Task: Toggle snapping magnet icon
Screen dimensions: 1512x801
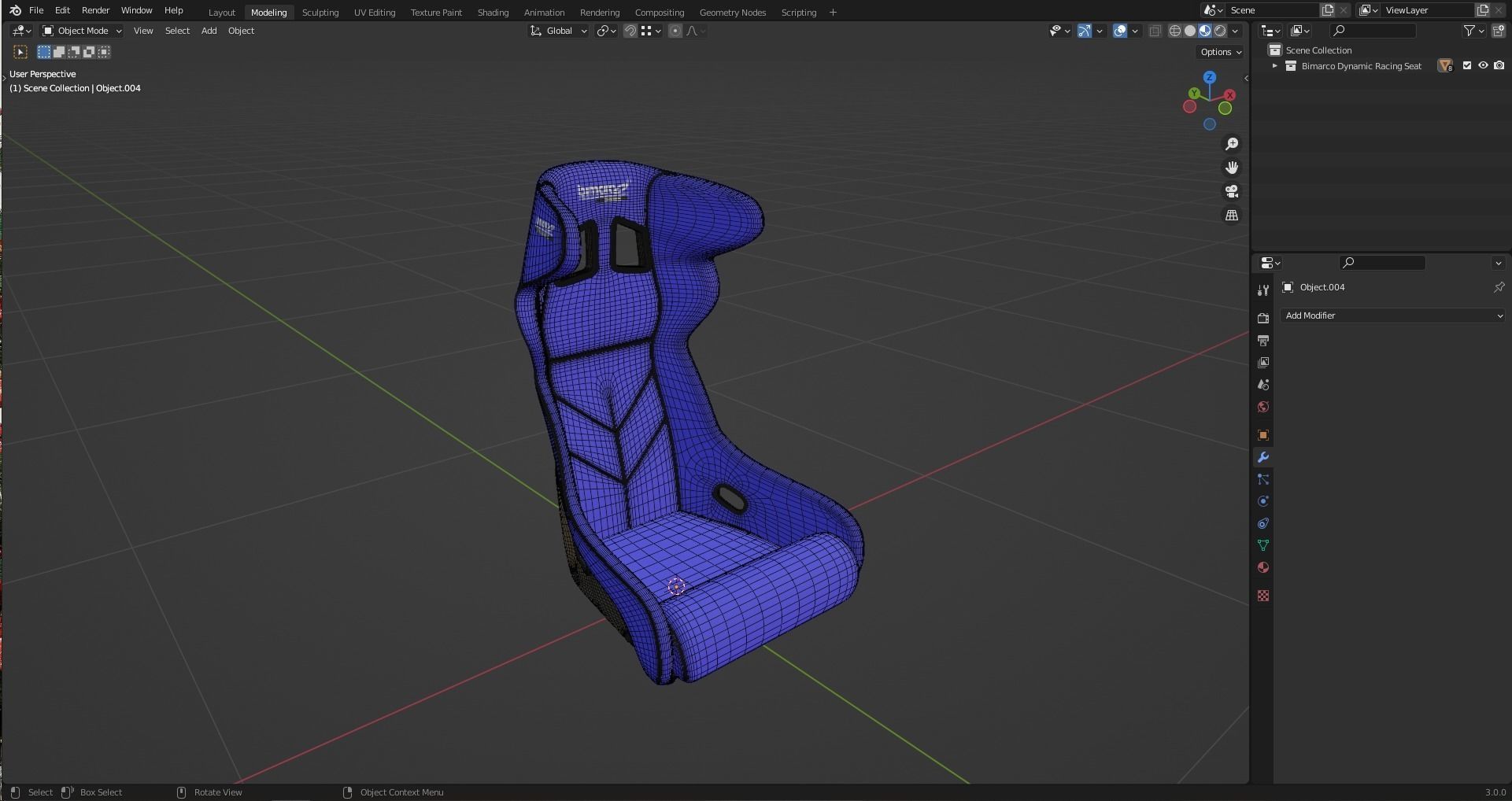Action: pyautogui.click(x=630, y=31)
